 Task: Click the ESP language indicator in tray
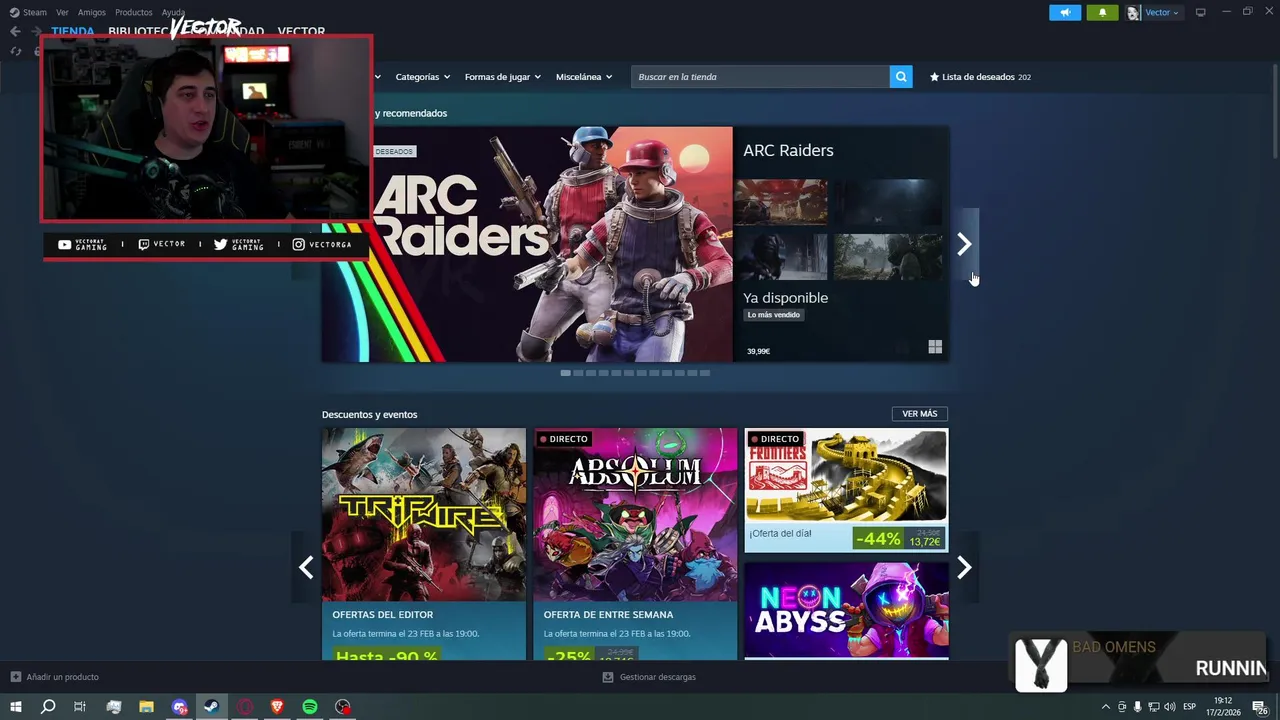(1189, 707)
